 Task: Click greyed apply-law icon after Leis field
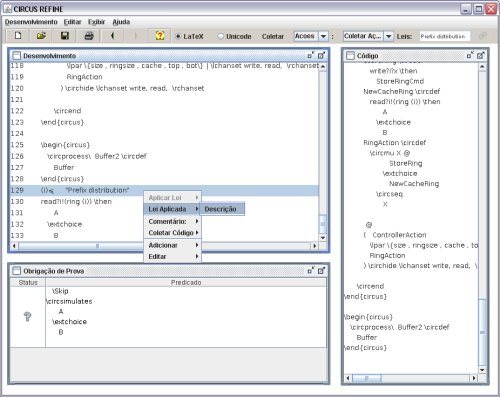coord(482,36)
